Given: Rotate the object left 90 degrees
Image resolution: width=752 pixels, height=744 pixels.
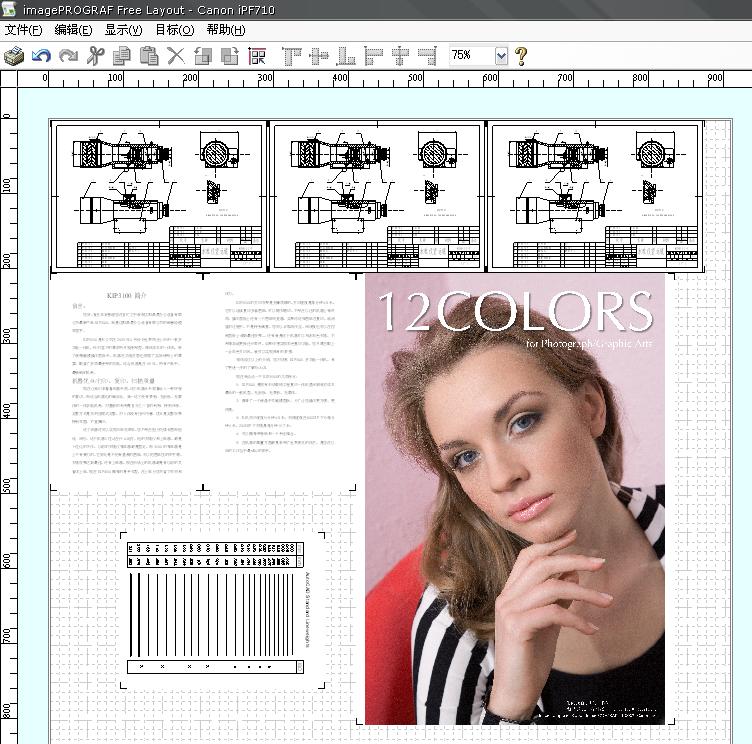Looking at the screenshot, I should (203, 56).
